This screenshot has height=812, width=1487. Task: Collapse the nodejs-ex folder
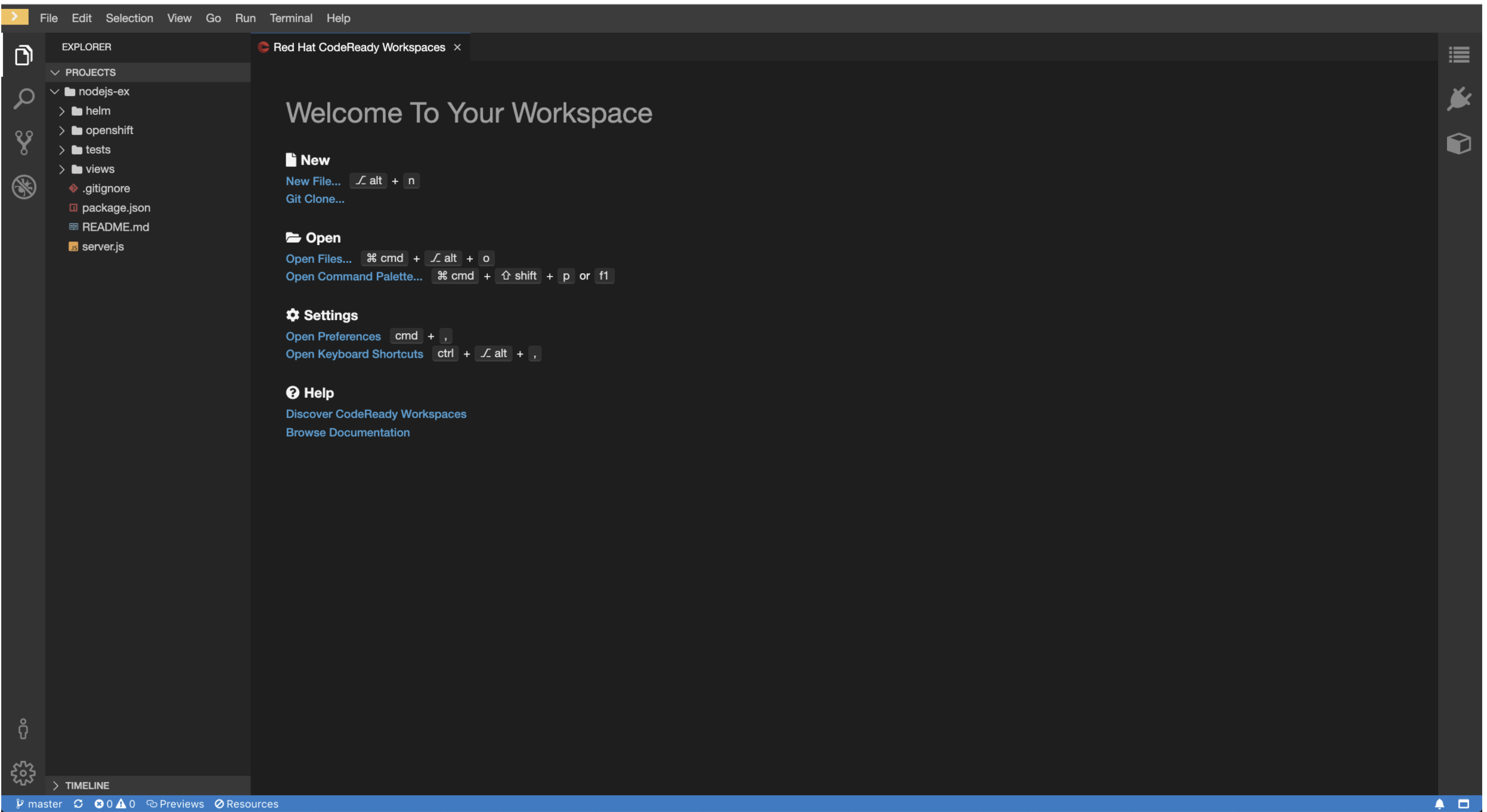tap(55, 91)
